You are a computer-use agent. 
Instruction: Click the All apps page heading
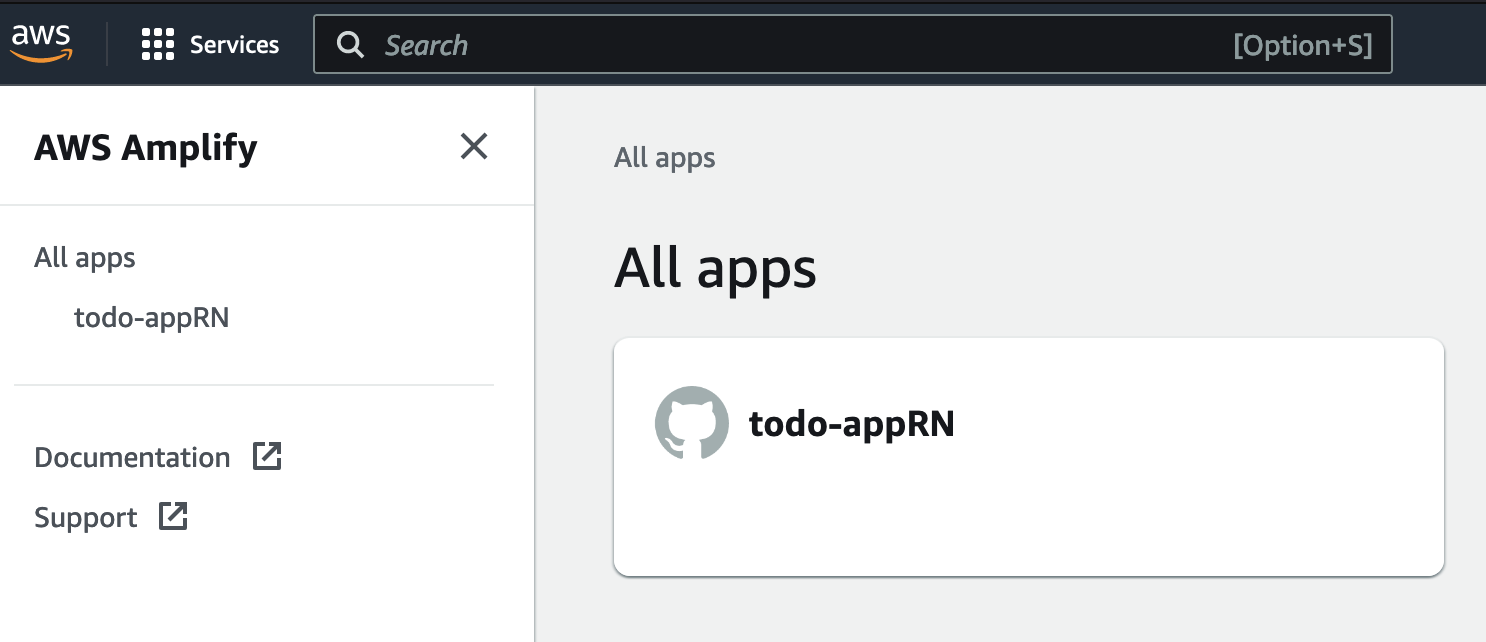pyautogui.click(x=715, y=268)
